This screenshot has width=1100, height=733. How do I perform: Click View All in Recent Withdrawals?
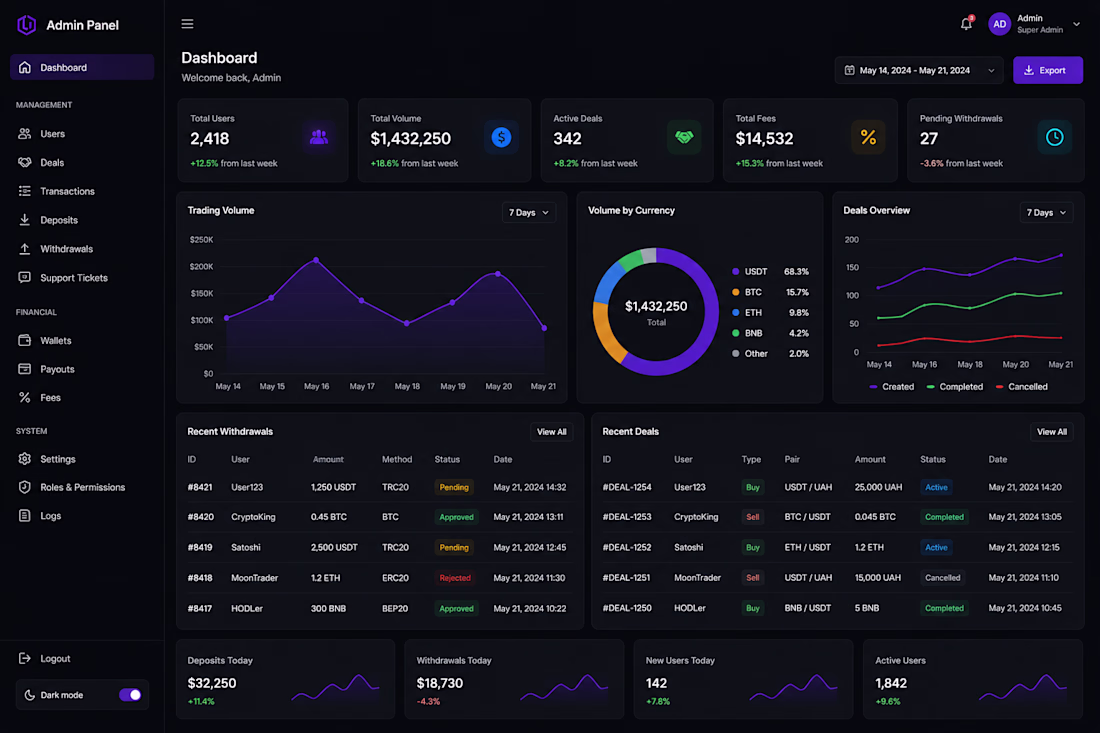[x=551, y=431]
